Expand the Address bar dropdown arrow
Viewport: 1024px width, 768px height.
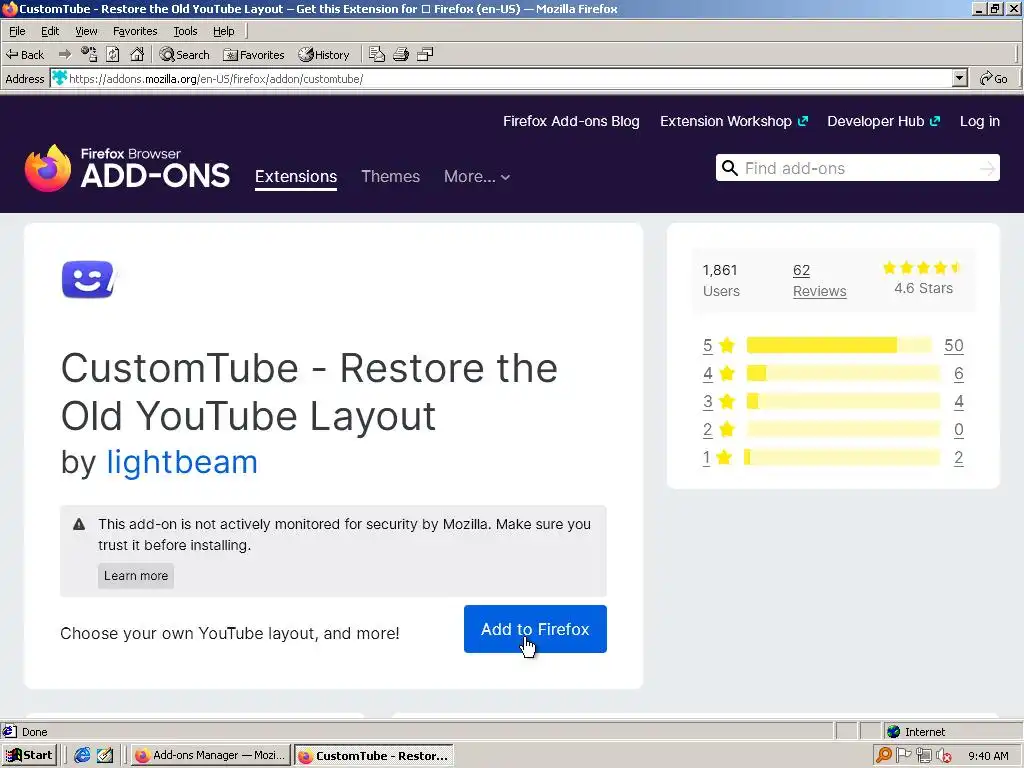coord(959,78)
